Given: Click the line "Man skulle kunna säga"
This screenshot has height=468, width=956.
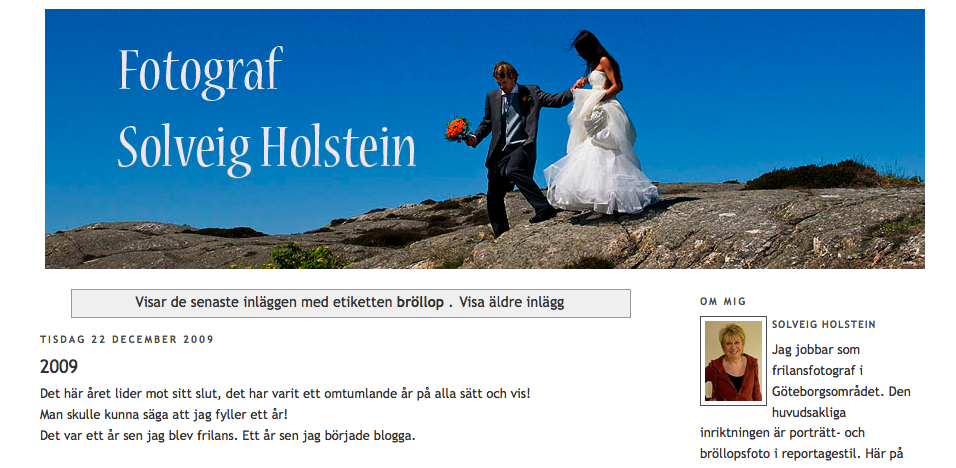Looking at the screenshot, I should coord(163,415).
